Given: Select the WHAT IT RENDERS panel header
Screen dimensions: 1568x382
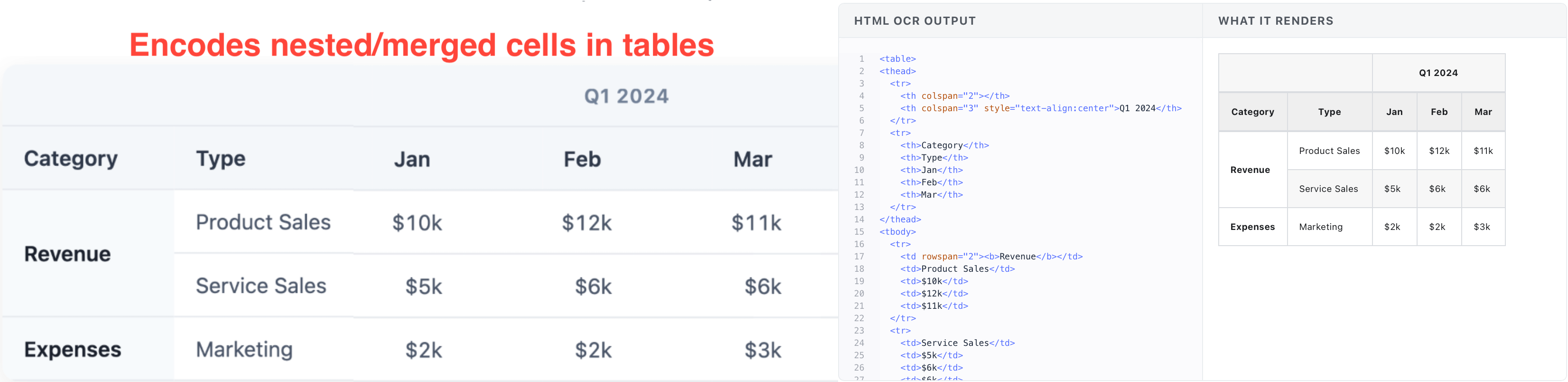Looking at the screenshot, I should click(1275, 21).
